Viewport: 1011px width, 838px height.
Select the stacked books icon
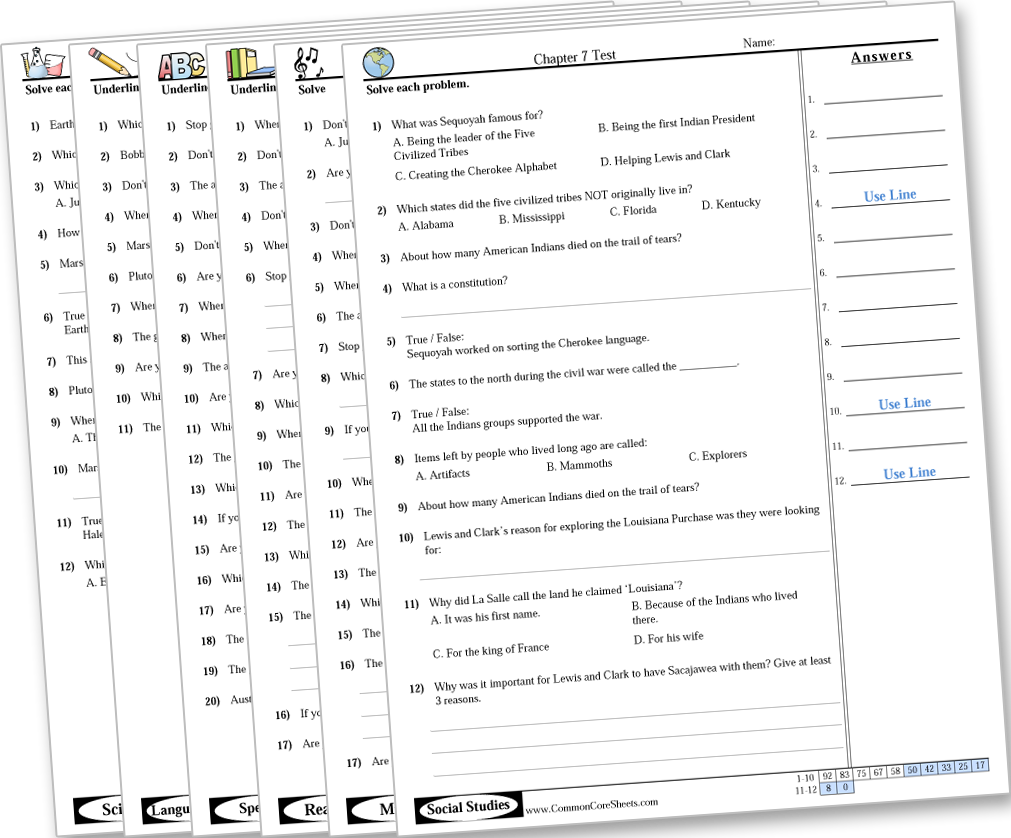click(249, 64)
